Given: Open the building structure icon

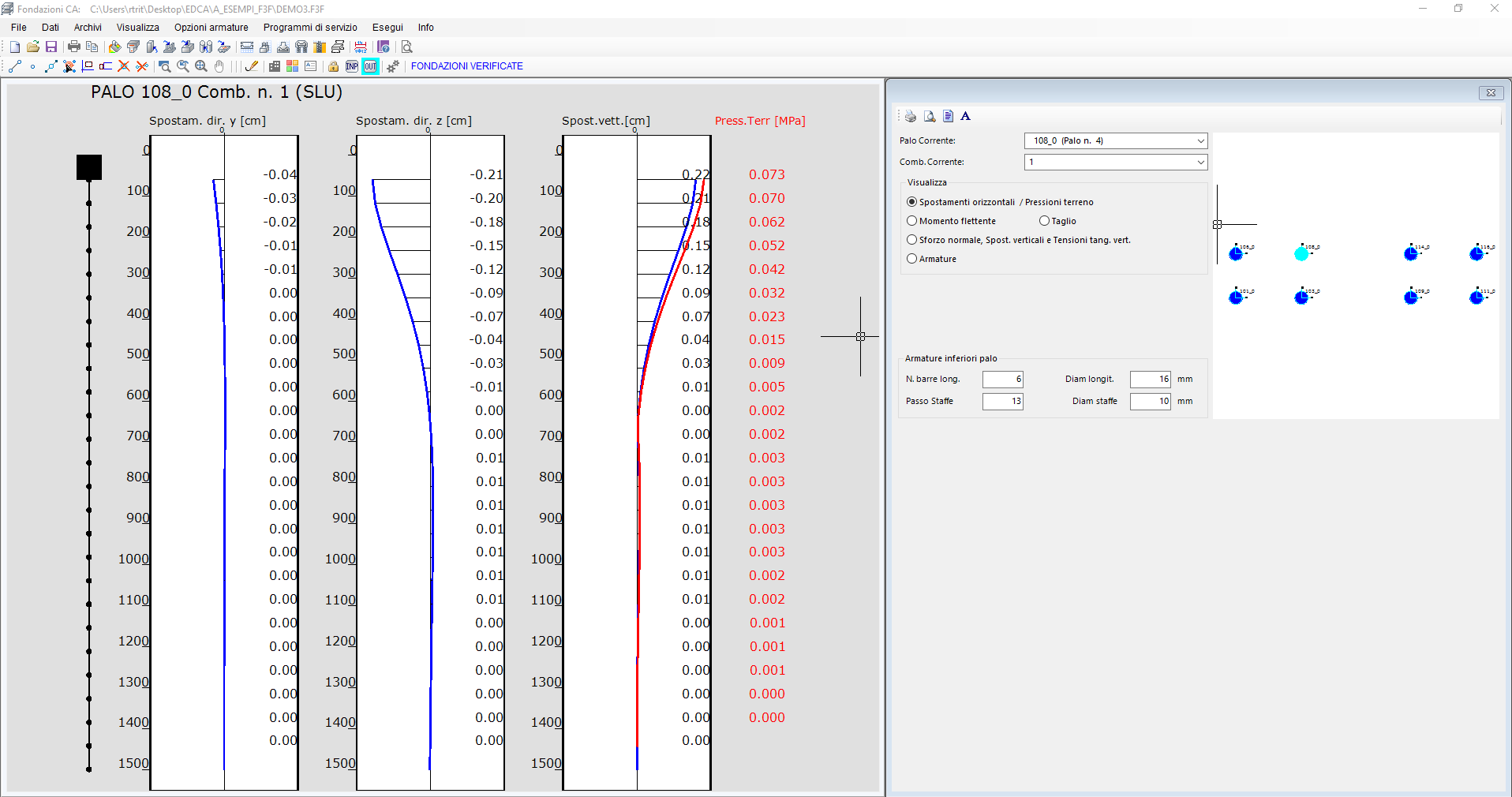Looking at the screenshot, I should point(275,66).
